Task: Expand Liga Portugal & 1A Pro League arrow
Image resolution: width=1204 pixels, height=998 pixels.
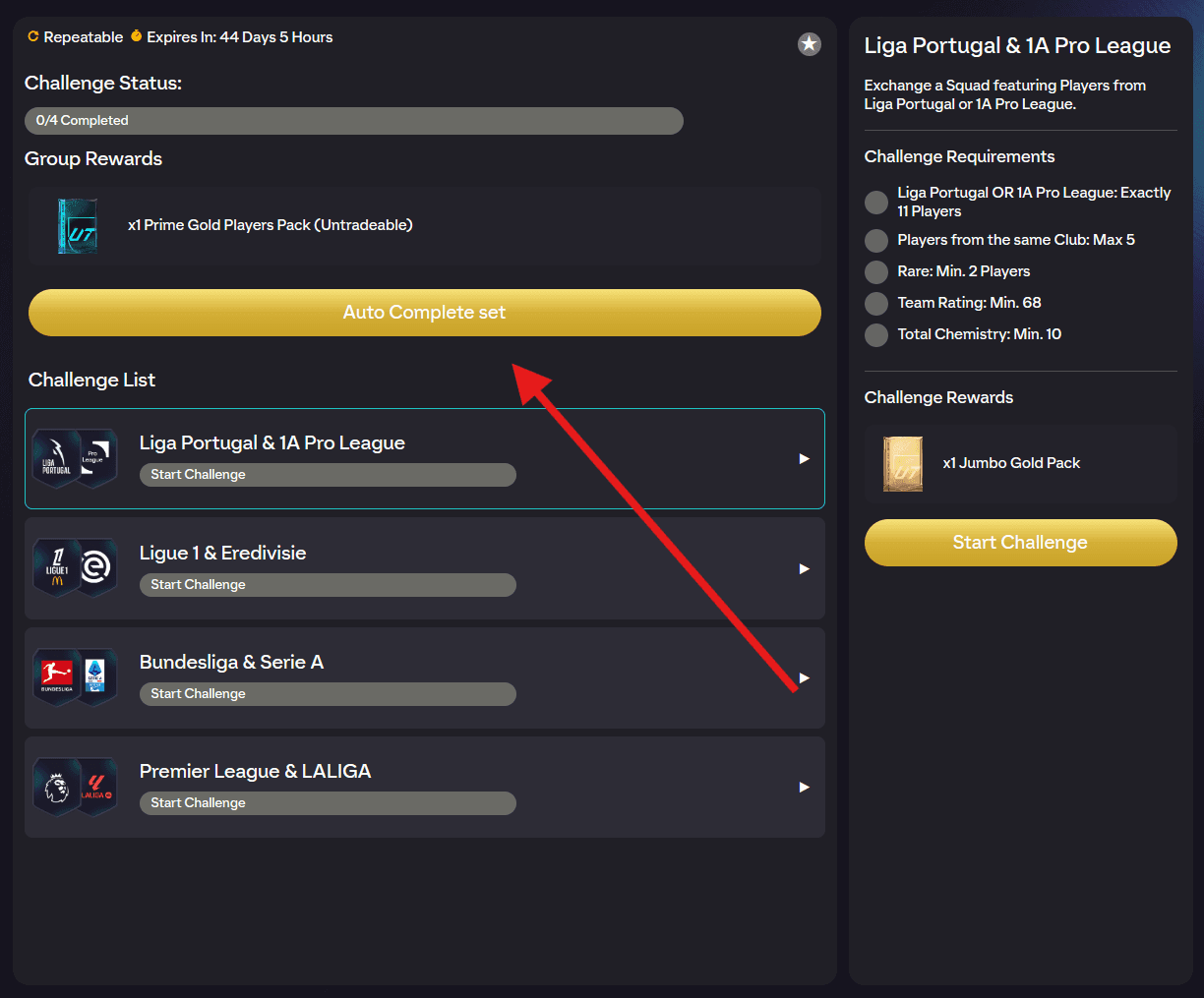Action: [x=804, y=459]
